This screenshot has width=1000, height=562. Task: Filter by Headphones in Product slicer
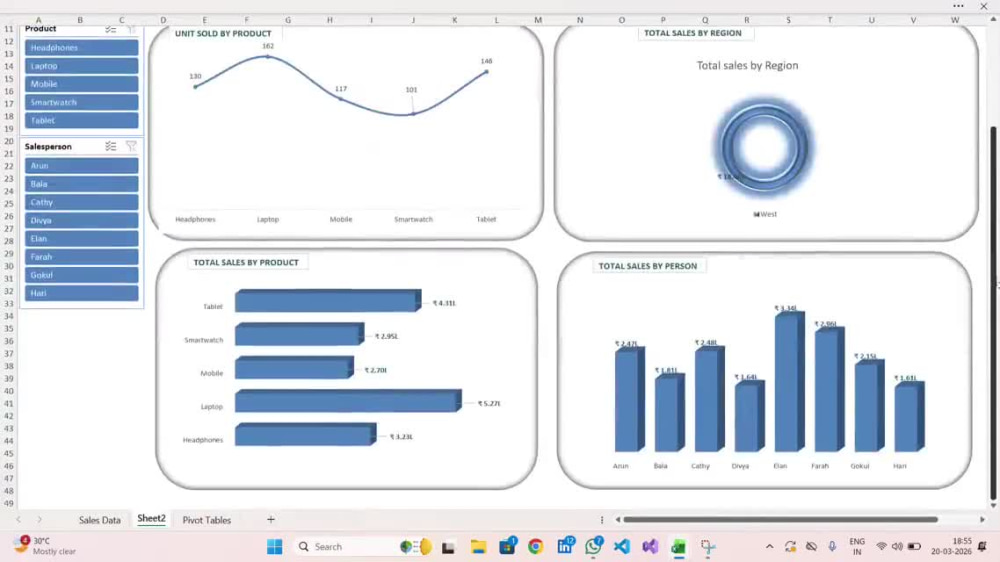pyautogui.click(x=82, y=48)
